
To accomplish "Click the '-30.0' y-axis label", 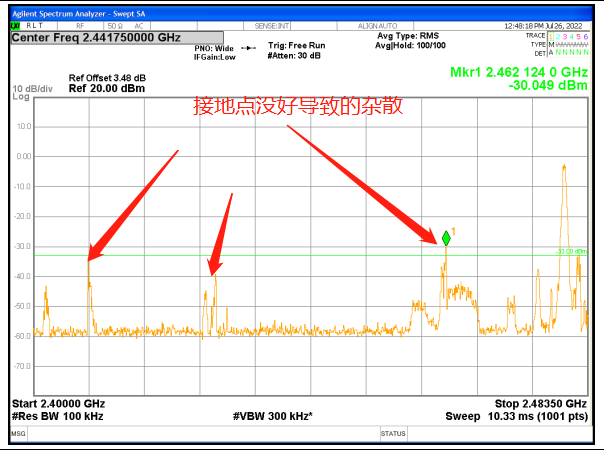I will 22,246.
